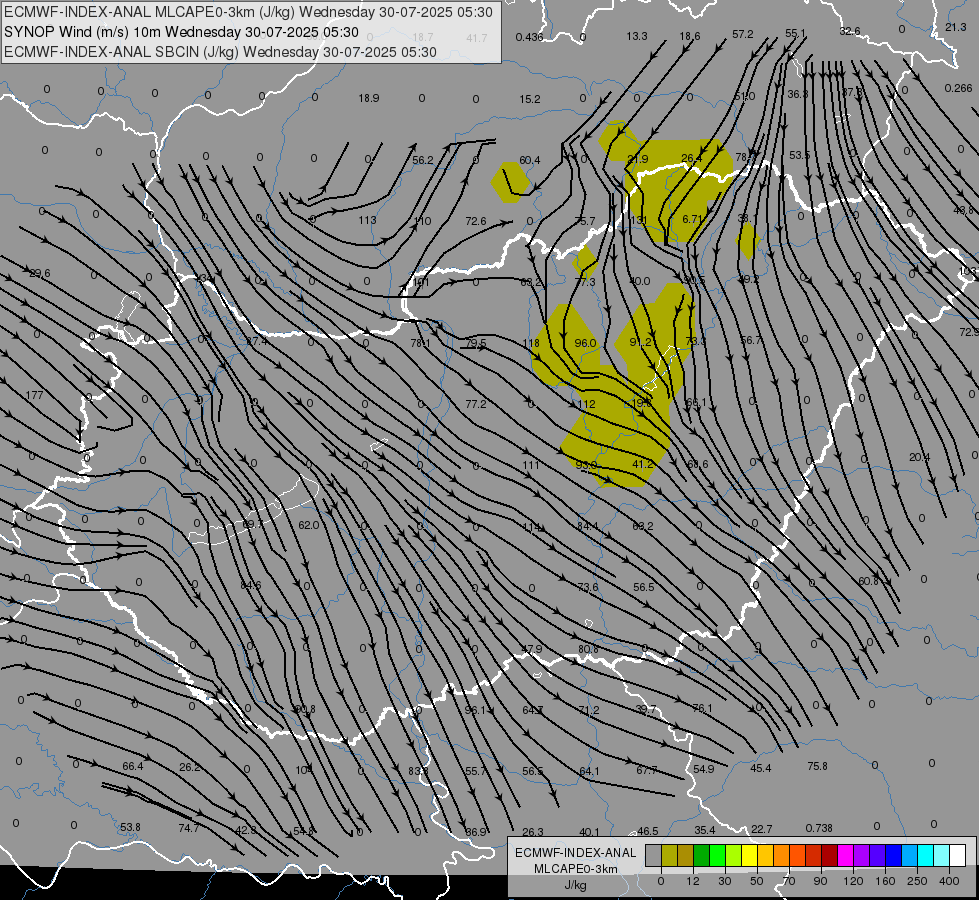
Task: Click map value 73.6
Action: coord(588,587)
